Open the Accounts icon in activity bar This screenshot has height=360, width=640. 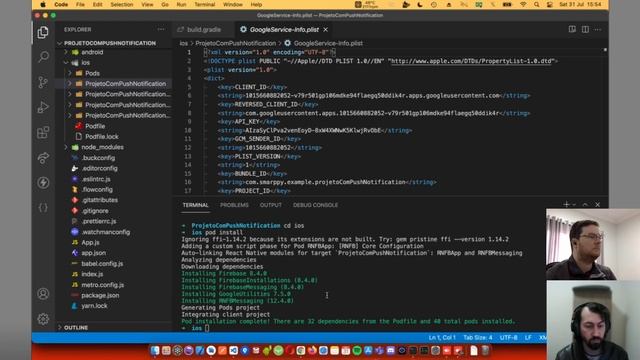(43, 294)
